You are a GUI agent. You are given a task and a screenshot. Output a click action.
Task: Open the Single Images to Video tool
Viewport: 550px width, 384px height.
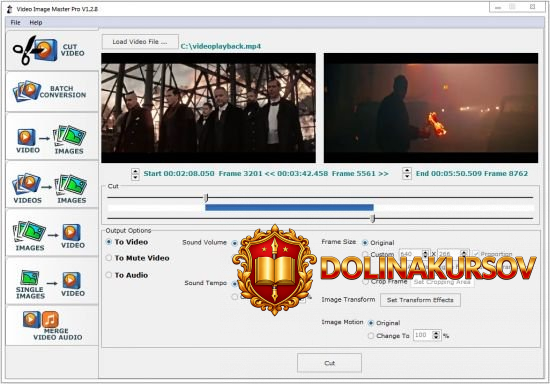coord(52,281)
